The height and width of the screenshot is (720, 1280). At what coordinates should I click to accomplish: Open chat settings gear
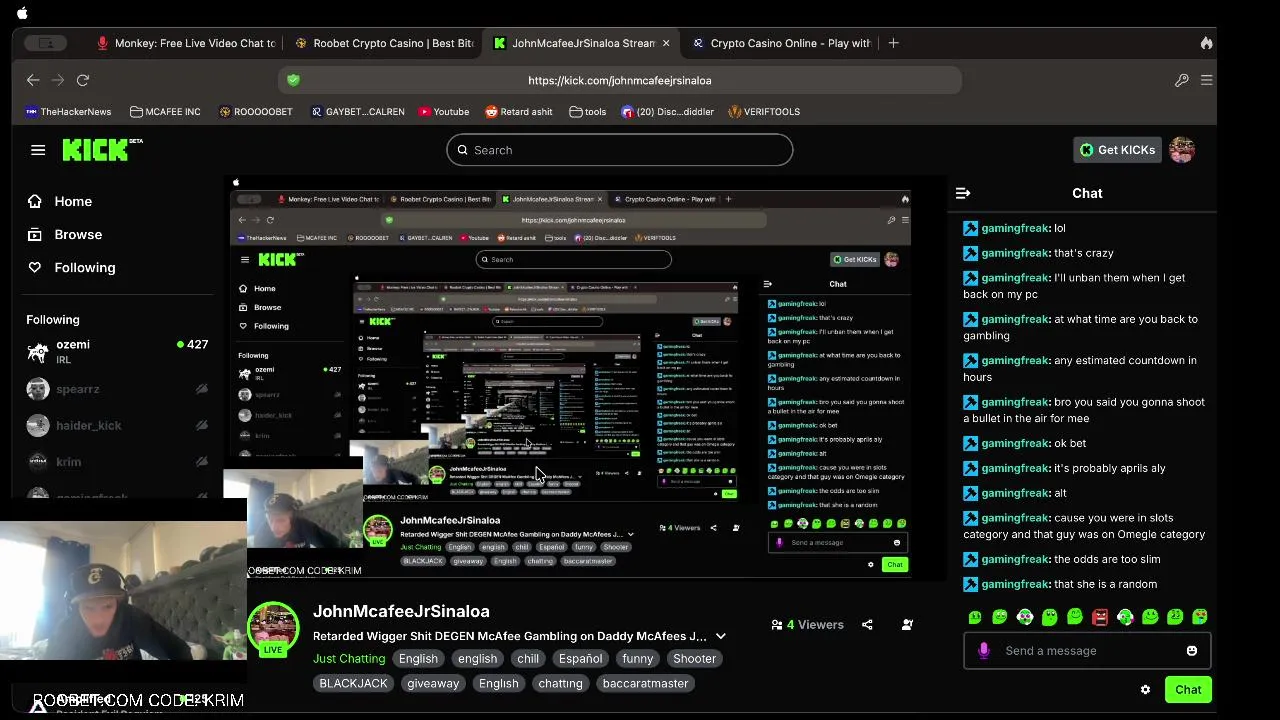(1145, 689)
